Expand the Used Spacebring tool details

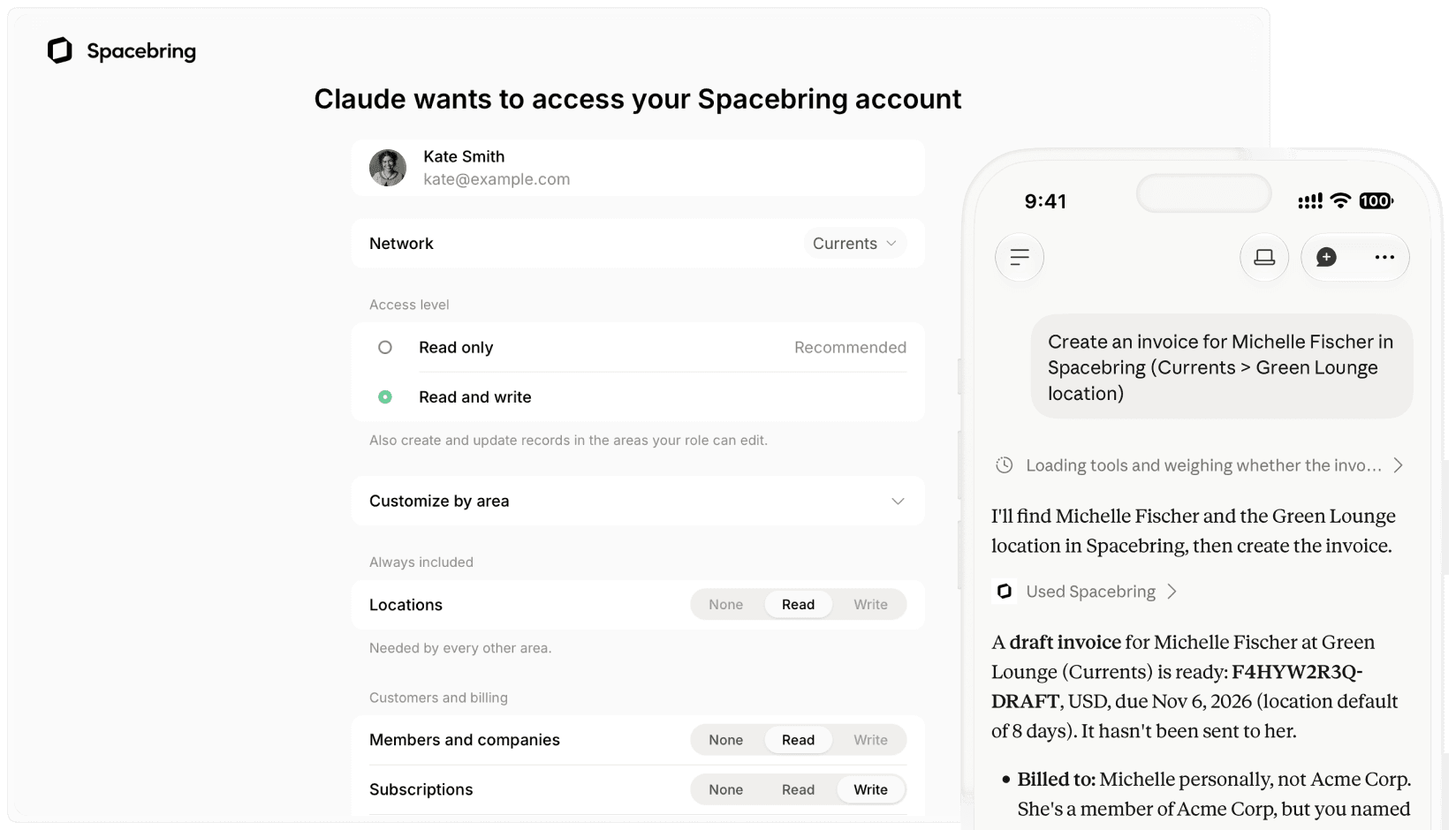tap(1086, 592)
